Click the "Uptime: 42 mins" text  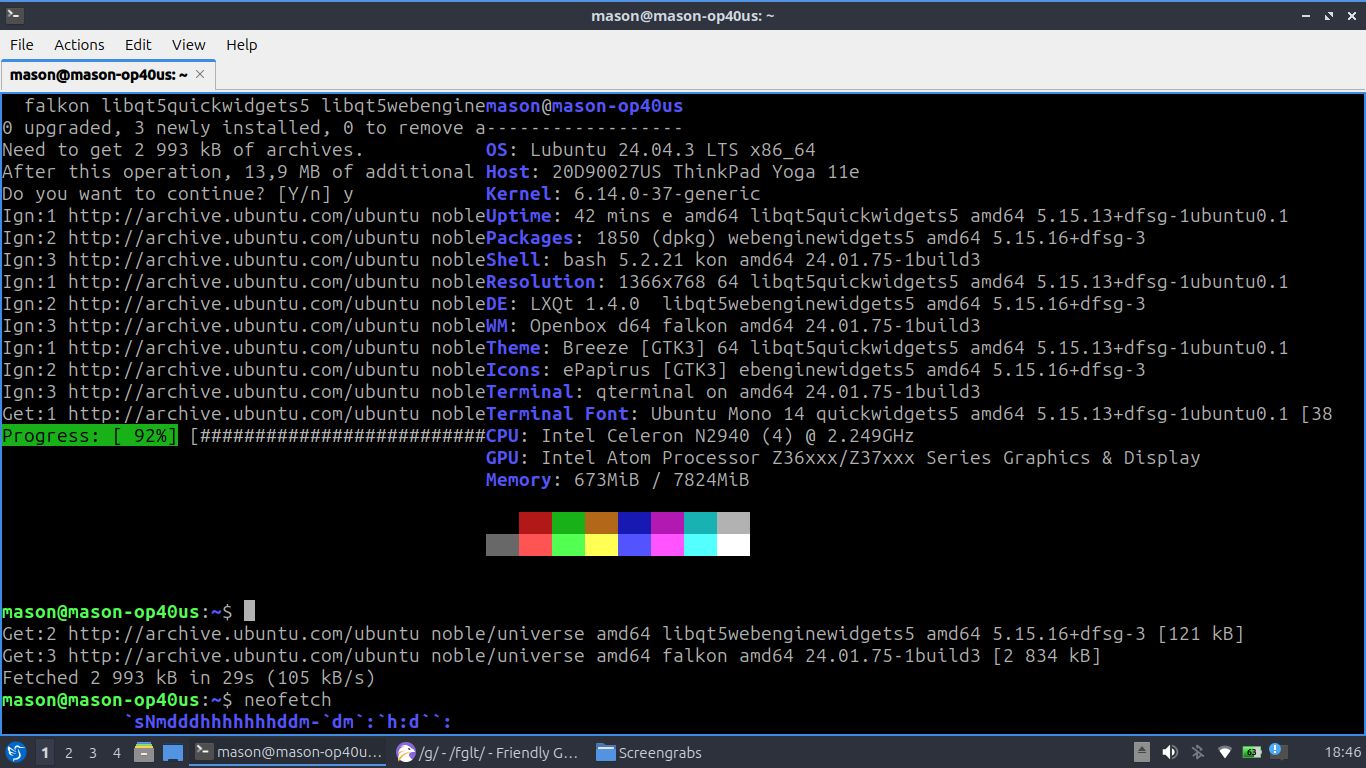[x=568, y=216]
